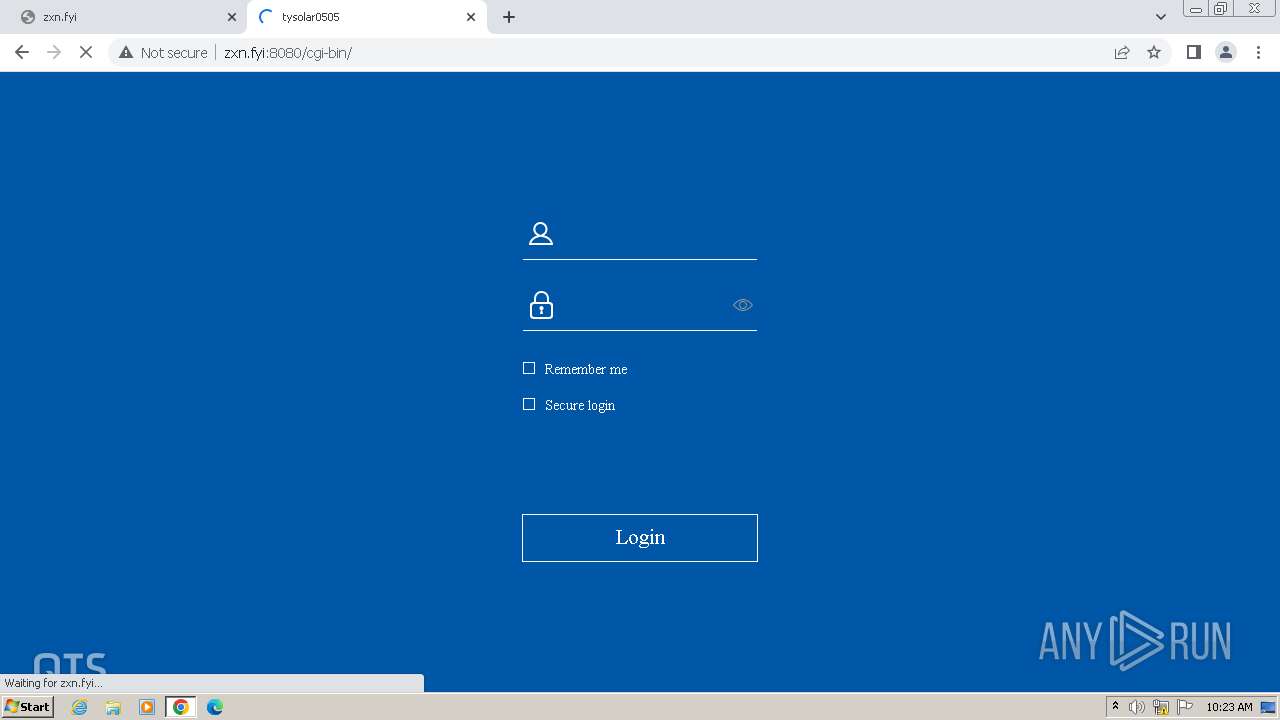Click the Not secure site info indicator
This screenshot has width=1280, height=720.
pyautogui.click(x=163, y=52)
